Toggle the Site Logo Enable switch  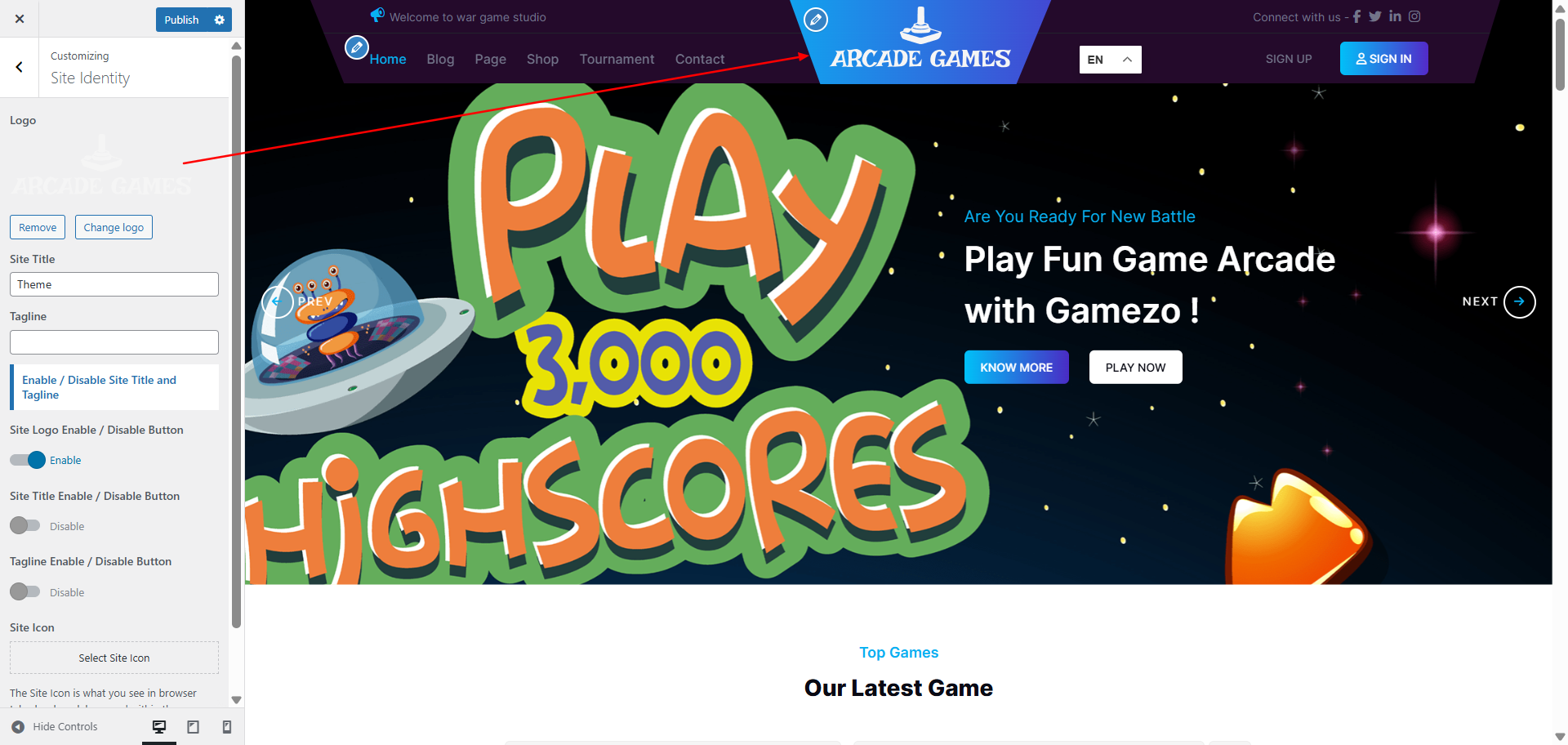pos(28,460)
